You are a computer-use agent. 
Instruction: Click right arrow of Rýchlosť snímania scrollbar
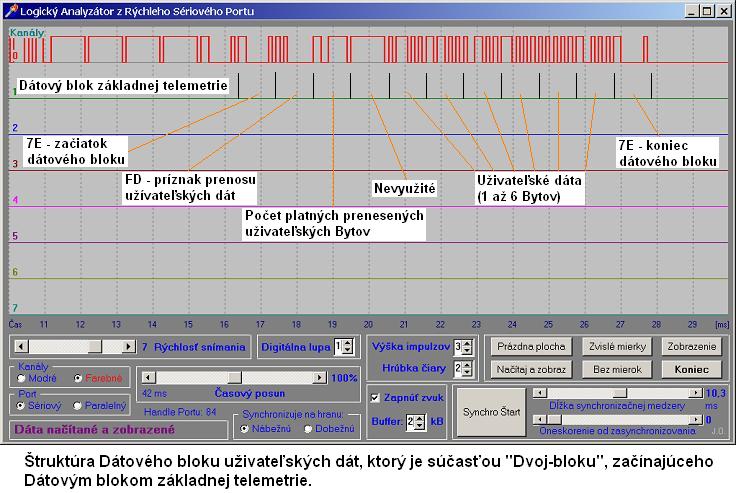coord(128,347)
